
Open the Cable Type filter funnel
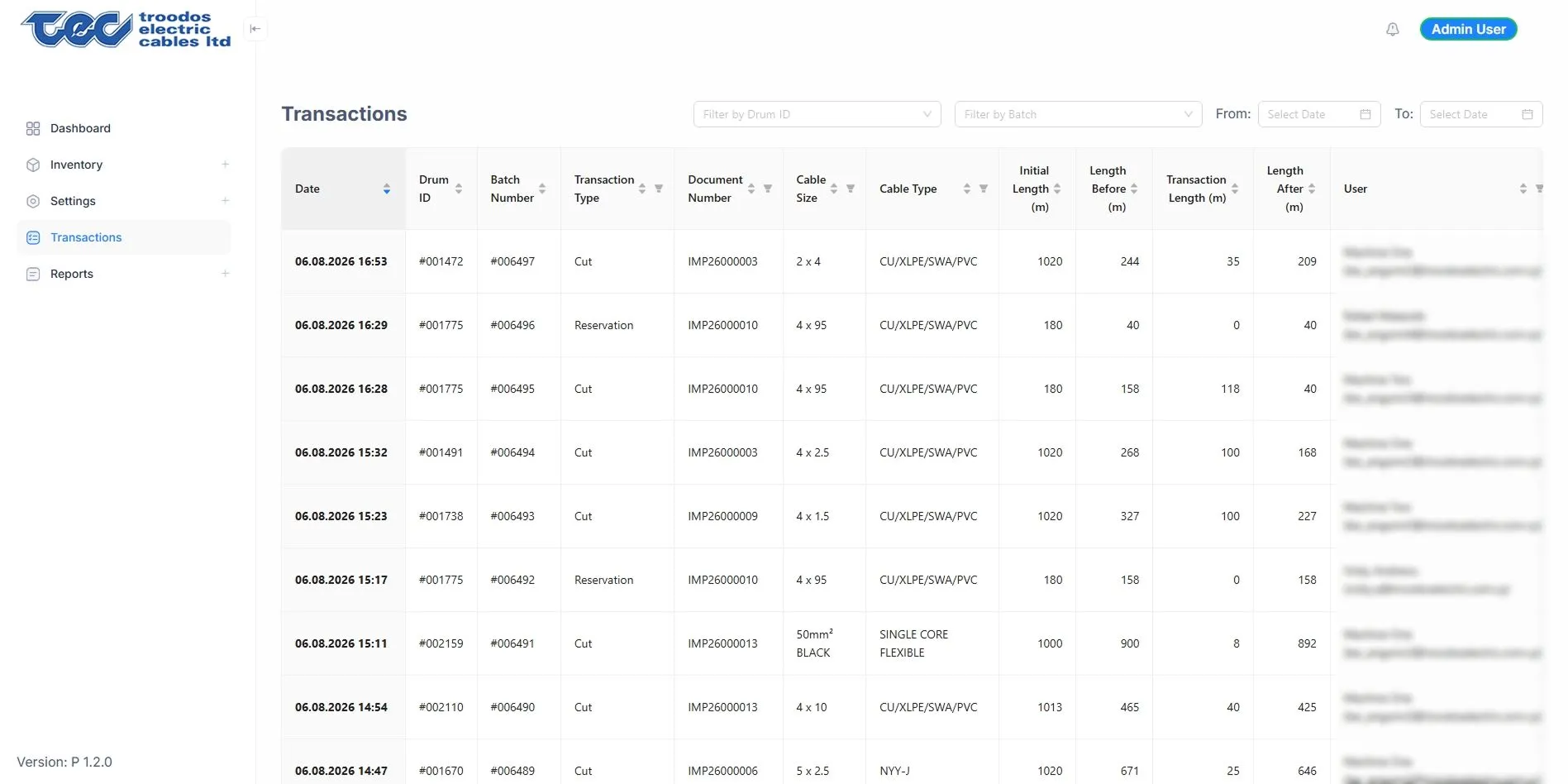click(x=984, y=189)
